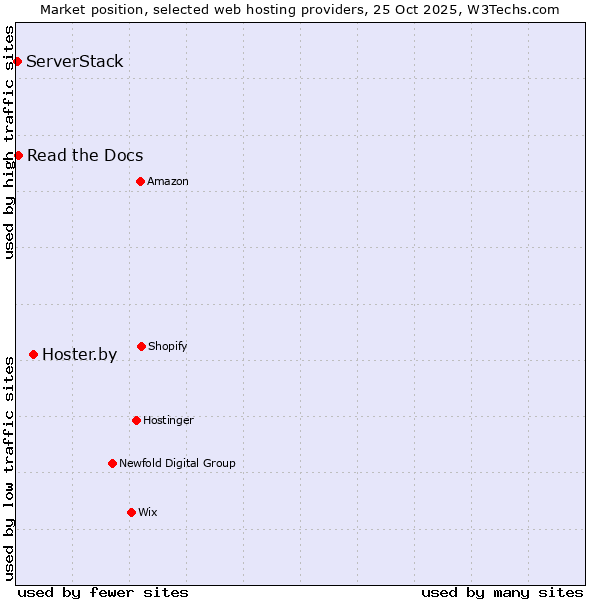Click the 'used by many sites' axis label
This screenshot has height=600, width=600.
[x=502, y=592]
